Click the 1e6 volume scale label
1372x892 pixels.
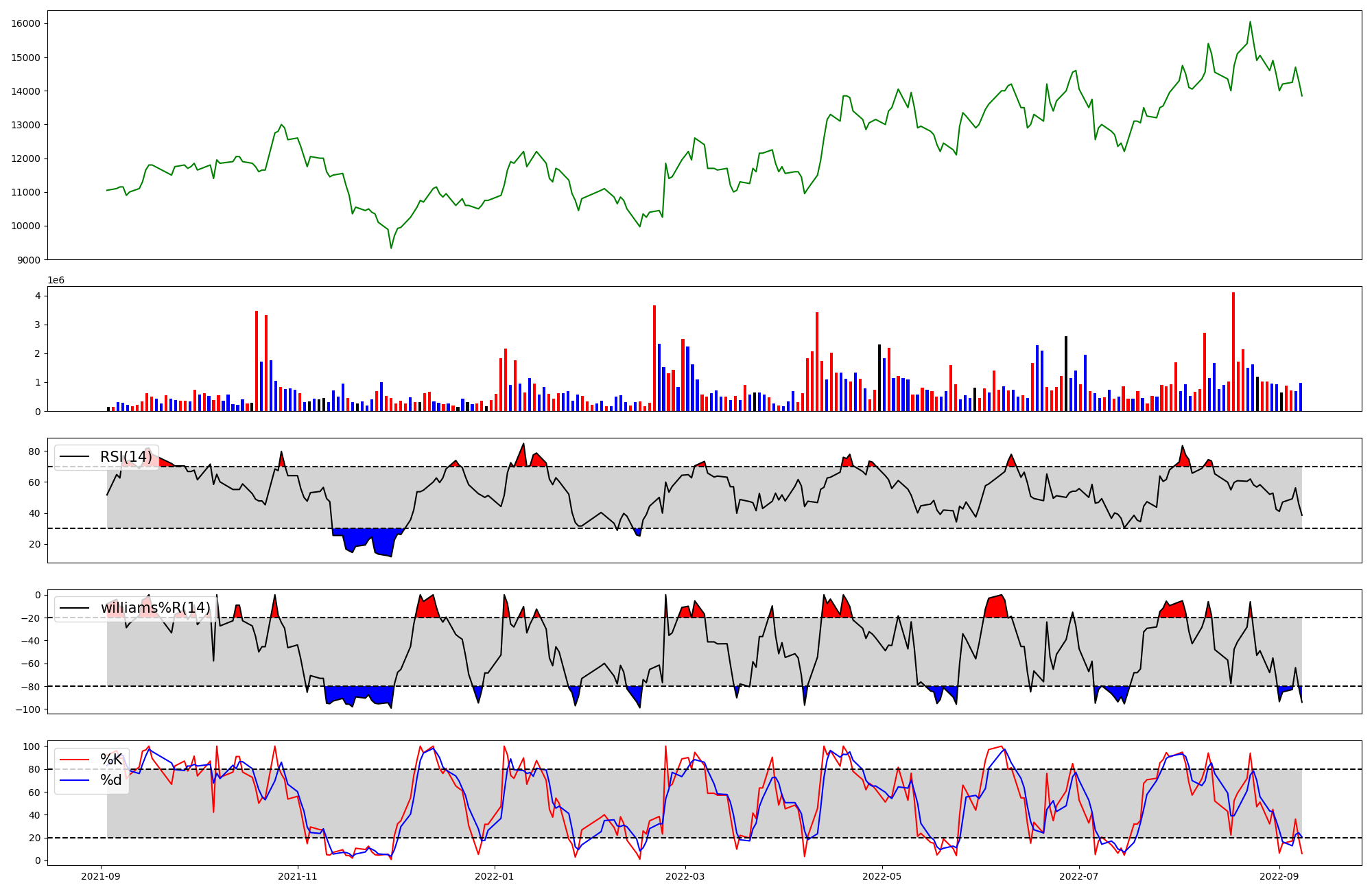(56, 280)
